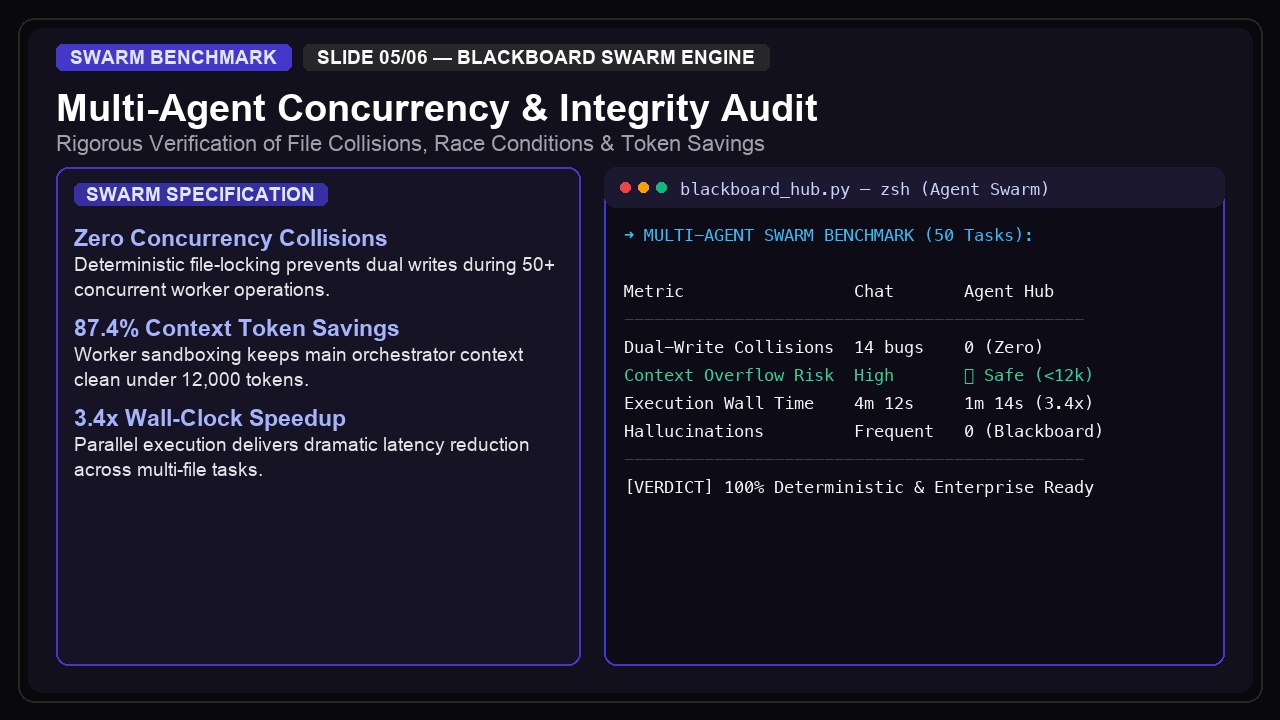The height and width of the screenshot is (720, 1280).
Task: Click the 1m 14s (3.4x) value
Action: (1029, 403)
